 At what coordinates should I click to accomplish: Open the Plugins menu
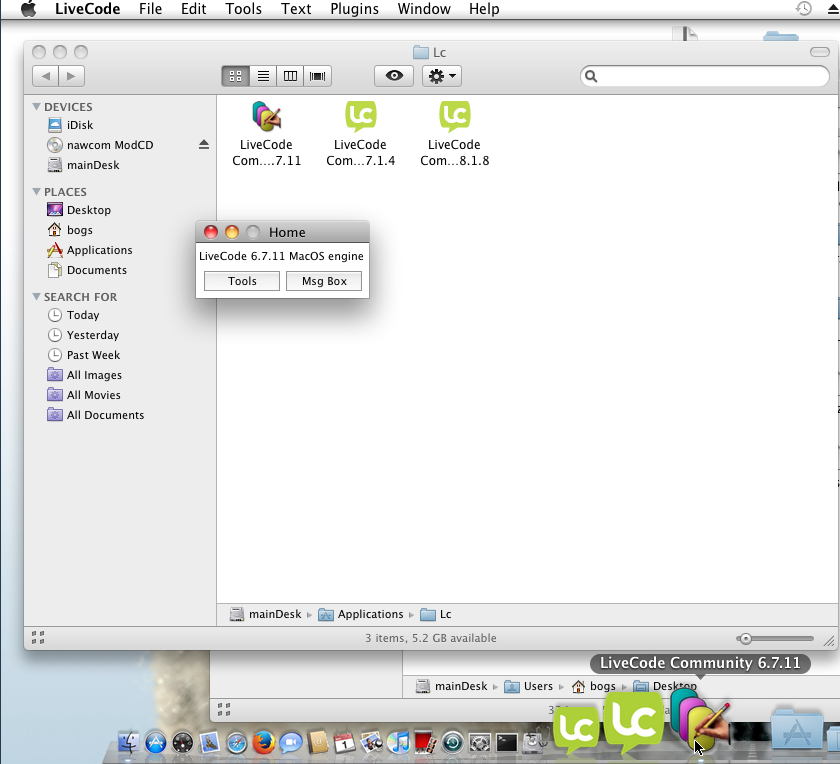point(354,9)
